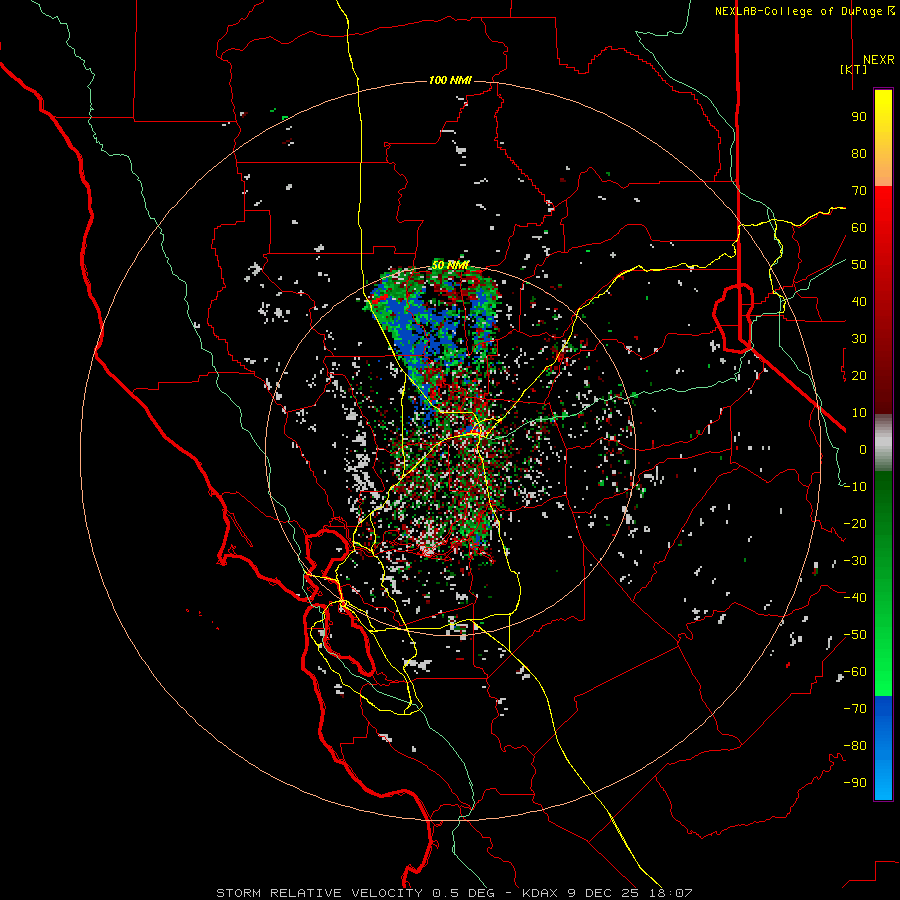
Task: Click the -40 legend value
Action: [x=855, y=598]
